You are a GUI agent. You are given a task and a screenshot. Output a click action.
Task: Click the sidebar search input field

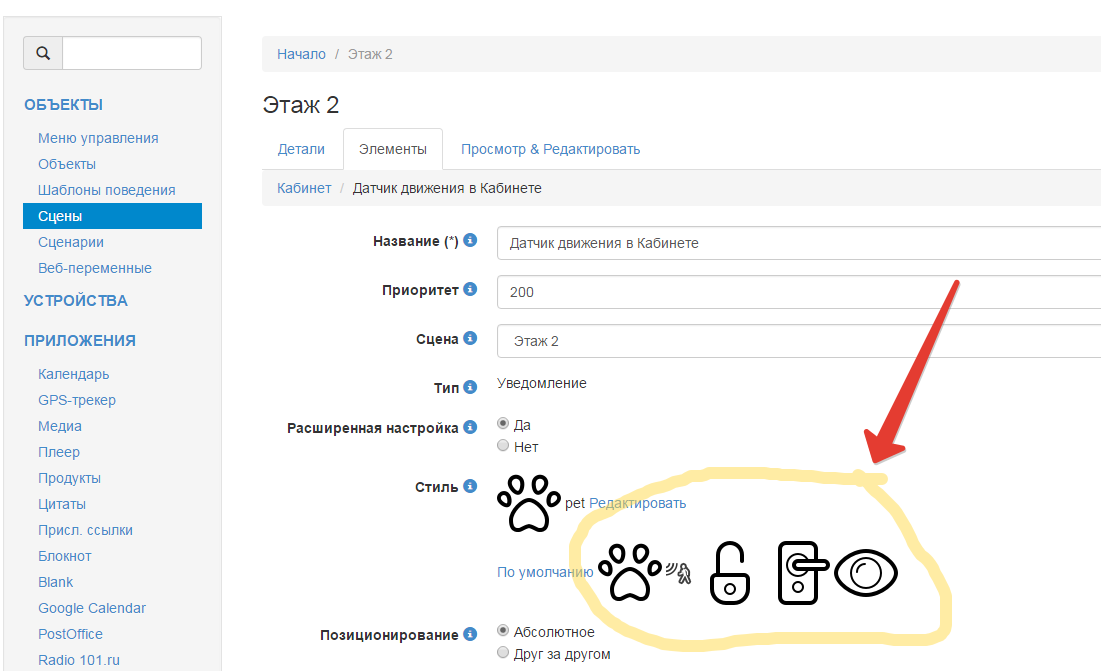tap(132, 53)
